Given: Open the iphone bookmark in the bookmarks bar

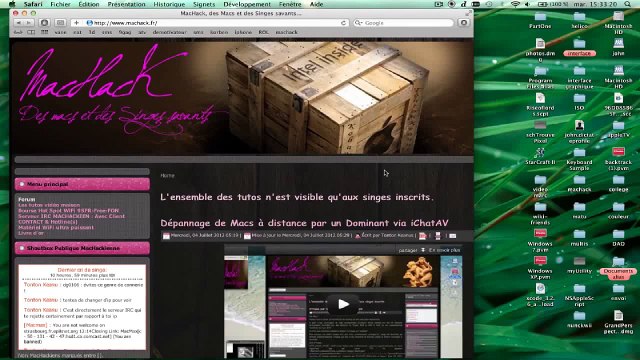Looking at the screenshot, I should coord(243,32).
